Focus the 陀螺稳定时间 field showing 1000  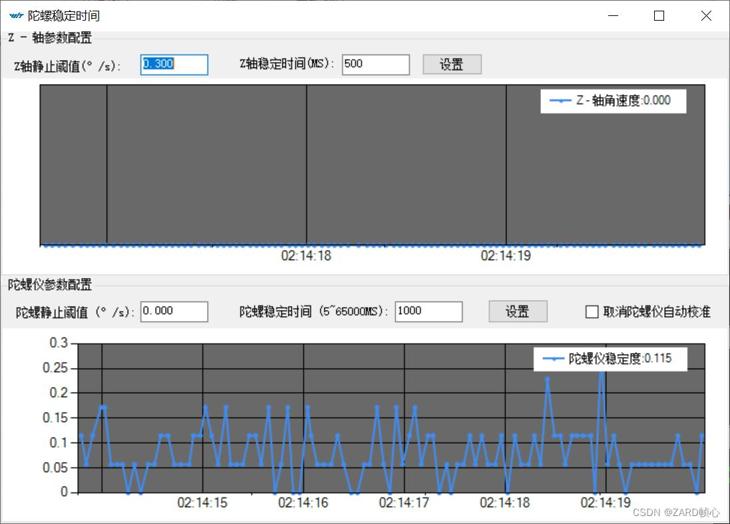click(x=429, y=311)
